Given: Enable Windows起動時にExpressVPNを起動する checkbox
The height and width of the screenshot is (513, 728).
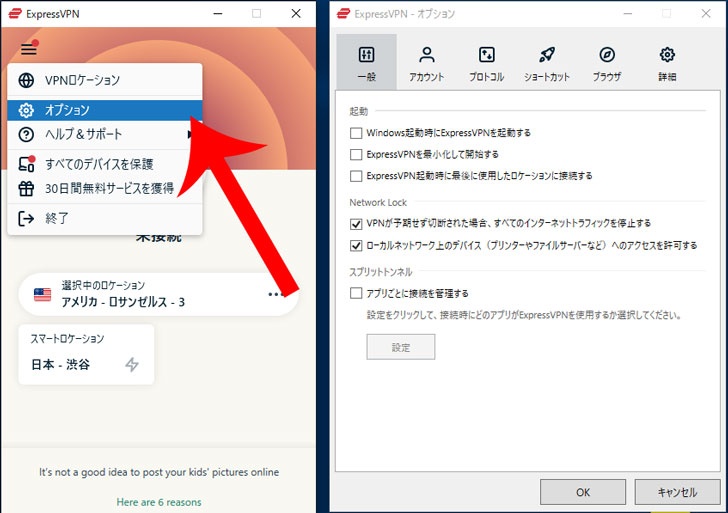Looking at the screenshot, I should [x=356, y=133].
